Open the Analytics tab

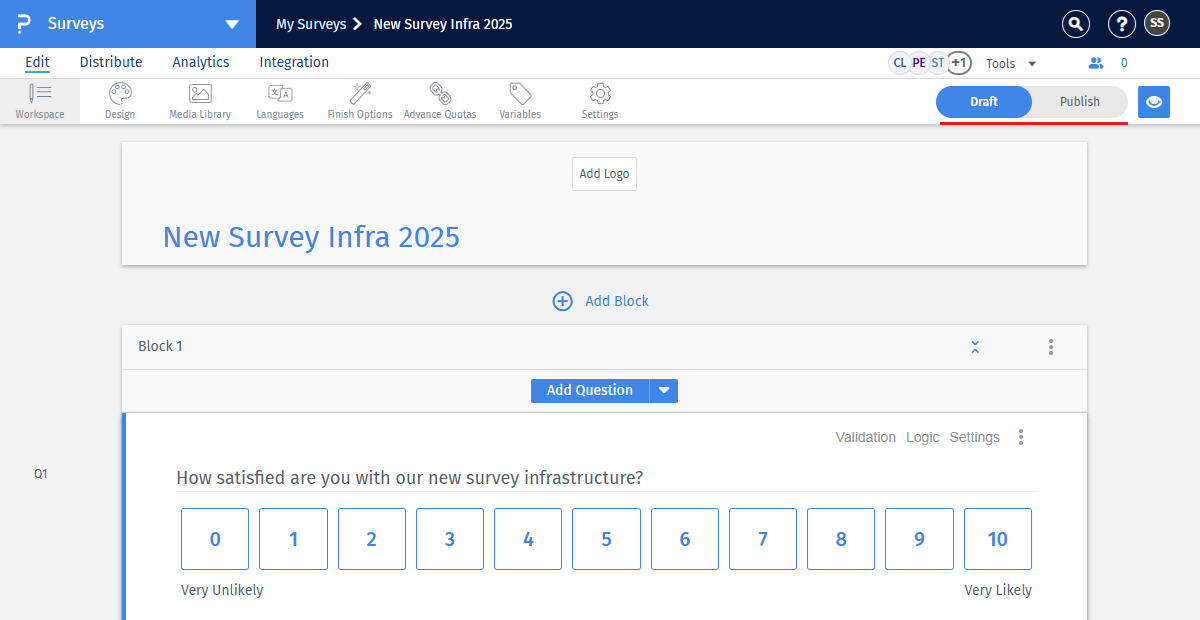click(200, 62)
